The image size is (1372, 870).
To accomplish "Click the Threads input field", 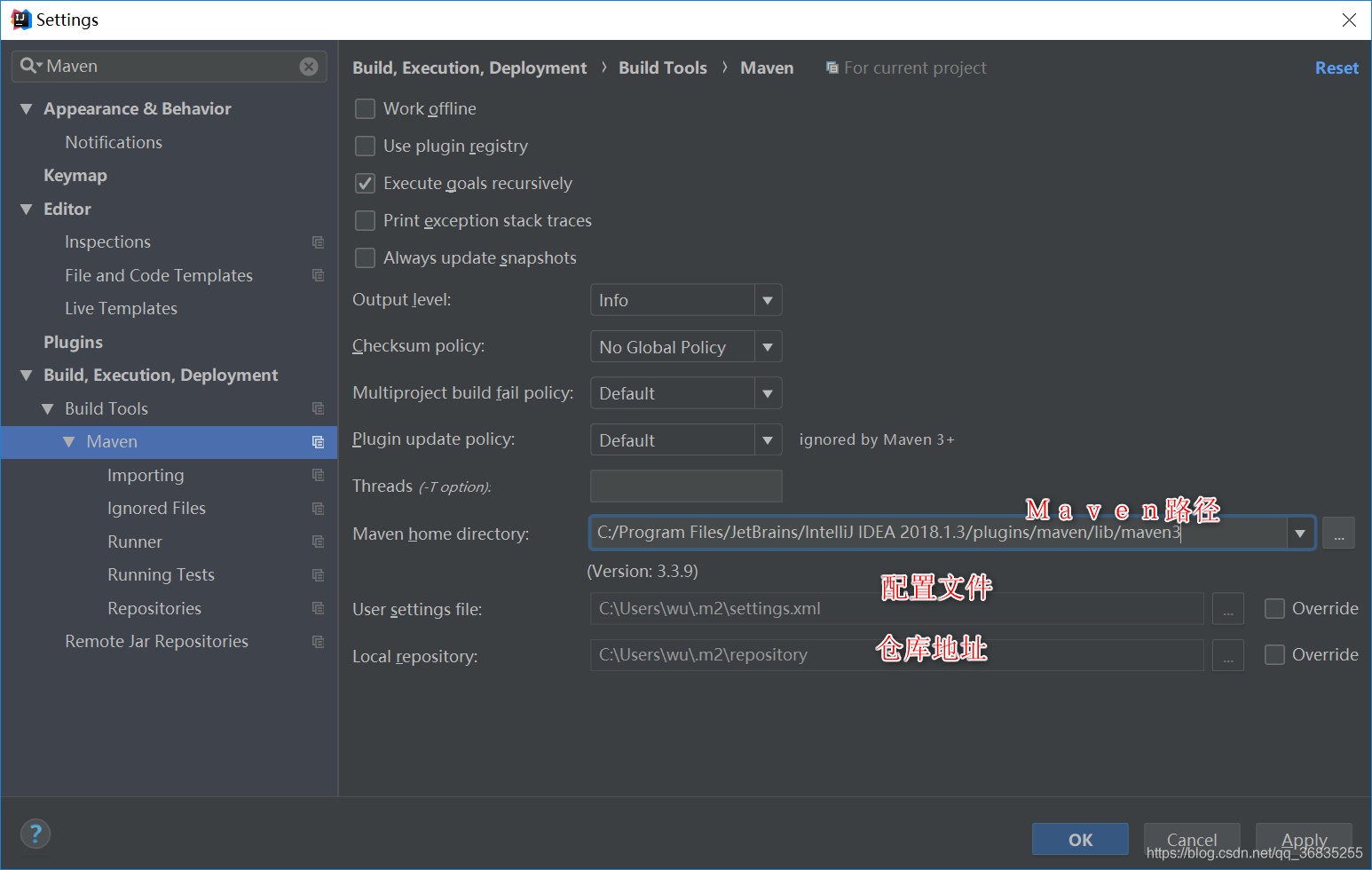I will pyautogui.click(x=686, y=486).
